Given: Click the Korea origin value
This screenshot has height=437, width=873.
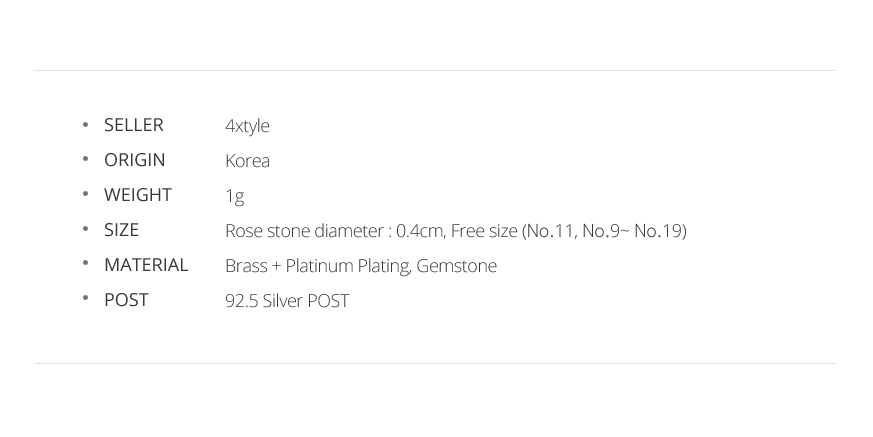Looking at the screenshot, I should click(x=247, y=161).
